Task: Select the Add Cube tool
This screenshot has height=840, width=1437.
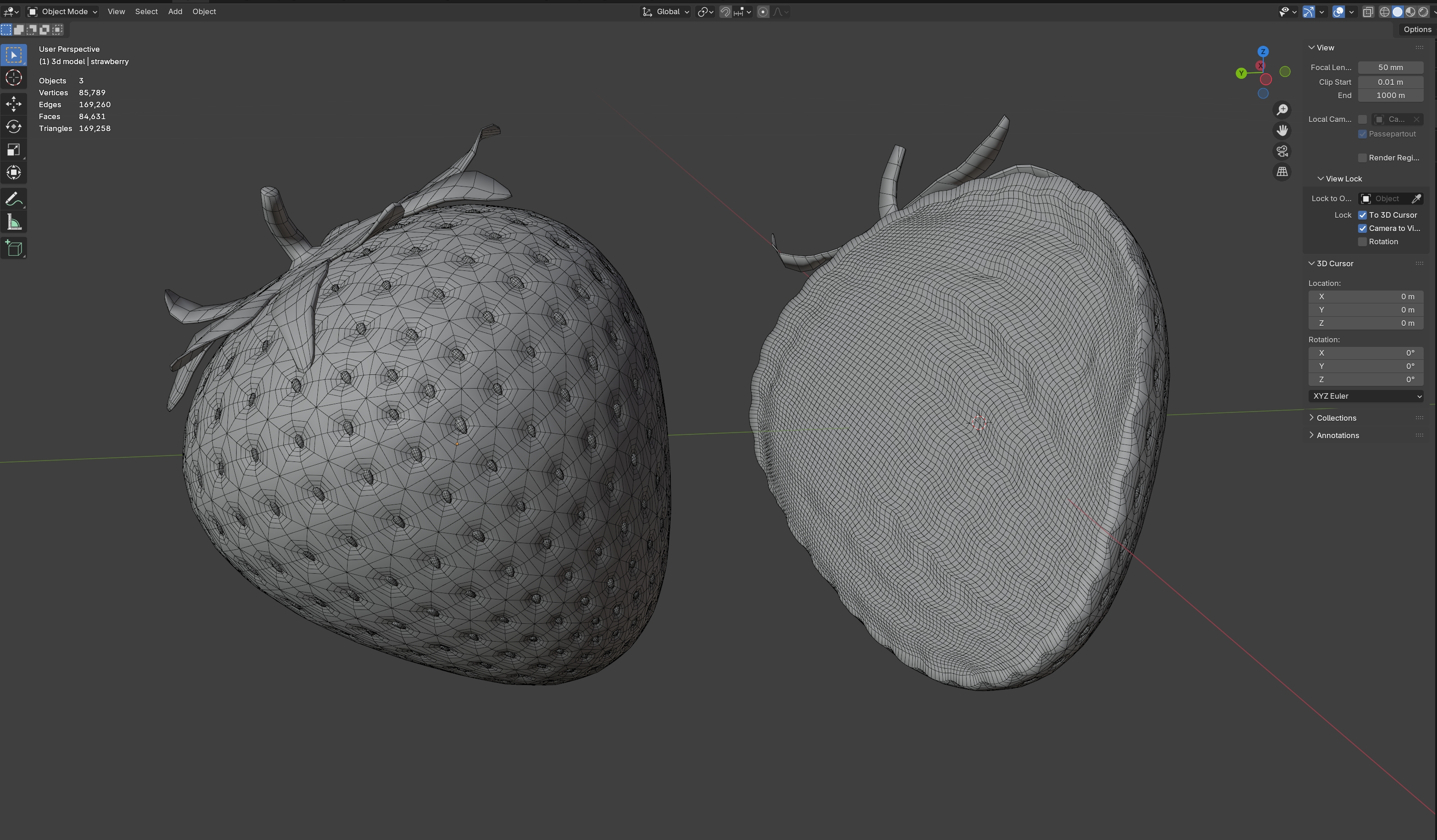Action: 14,248
